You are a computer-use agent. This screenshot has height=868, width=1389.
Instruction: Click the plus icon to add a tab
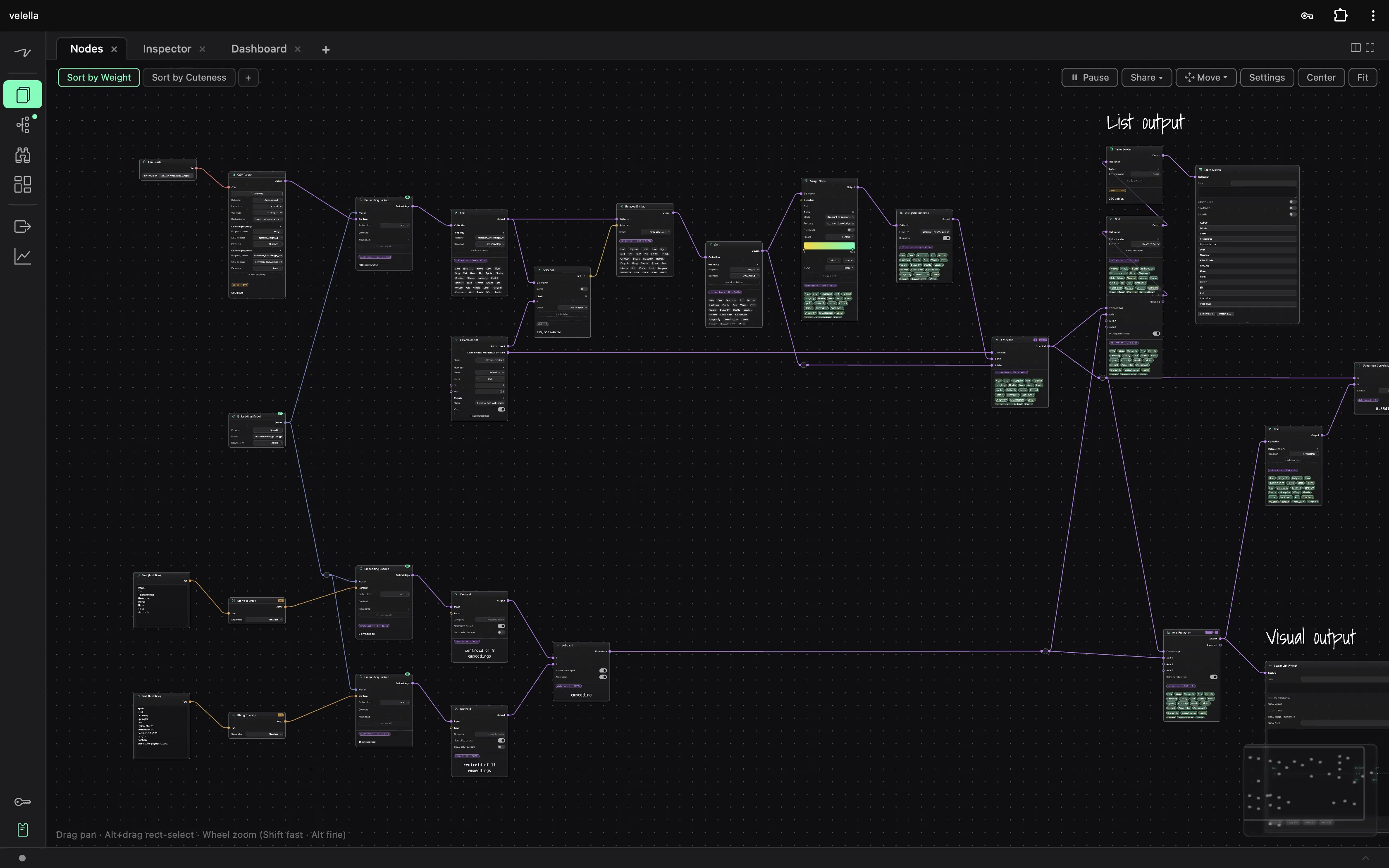(x=326, y=50)
